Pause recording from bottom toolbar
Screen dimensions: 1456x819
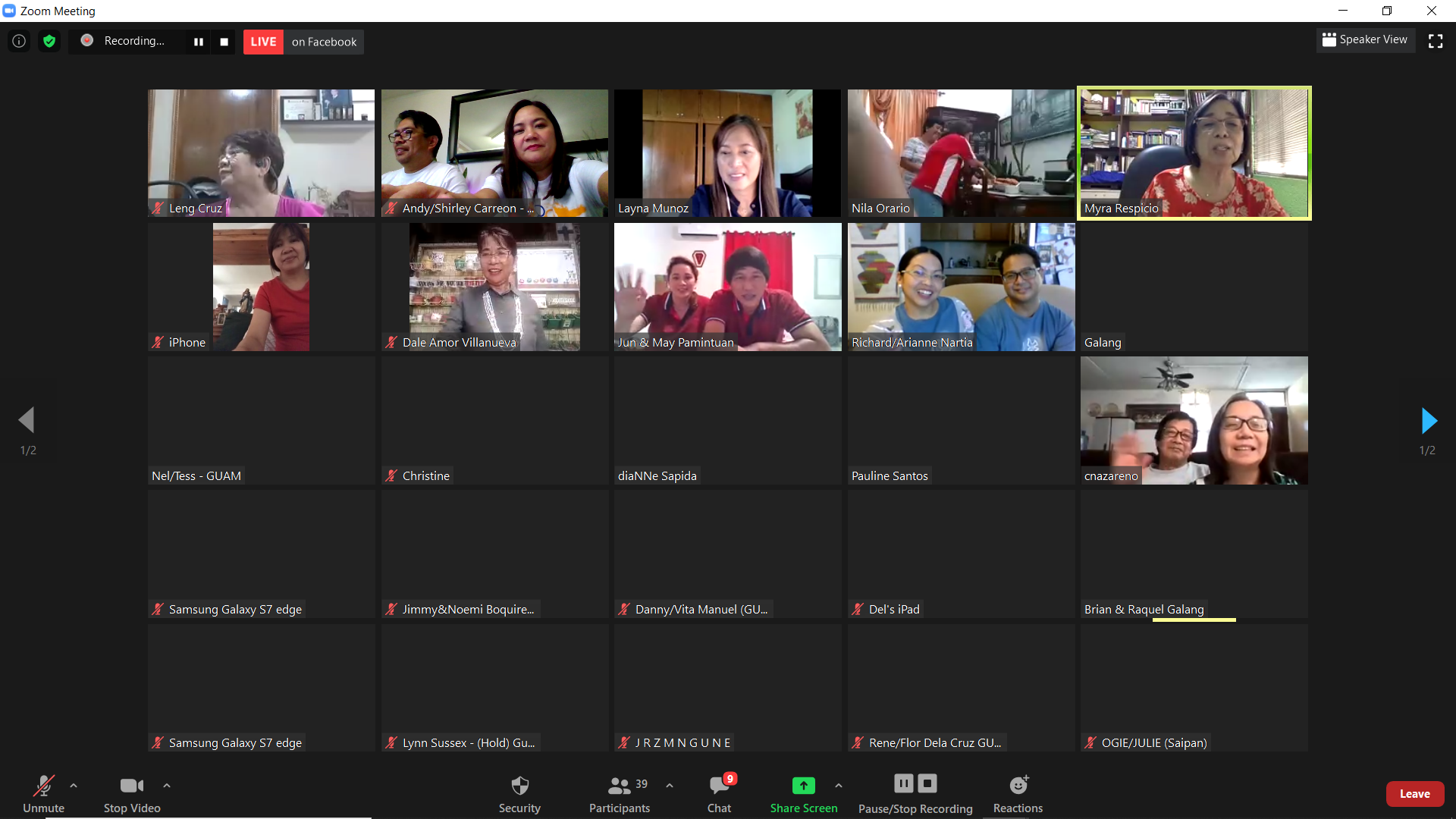[x=904, y=783]
